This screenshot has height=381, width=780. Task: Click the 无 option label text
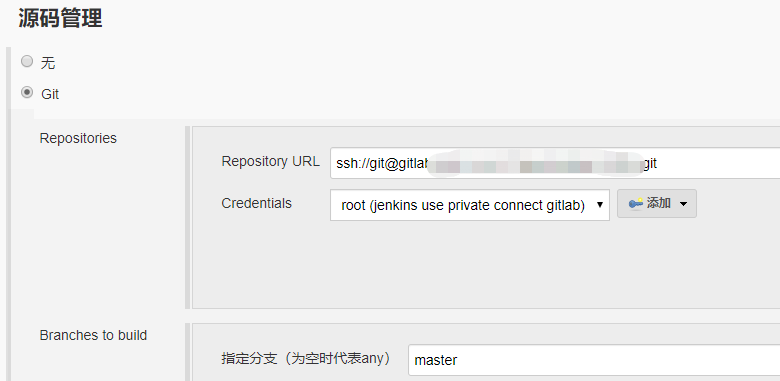(x=48, y=63)
